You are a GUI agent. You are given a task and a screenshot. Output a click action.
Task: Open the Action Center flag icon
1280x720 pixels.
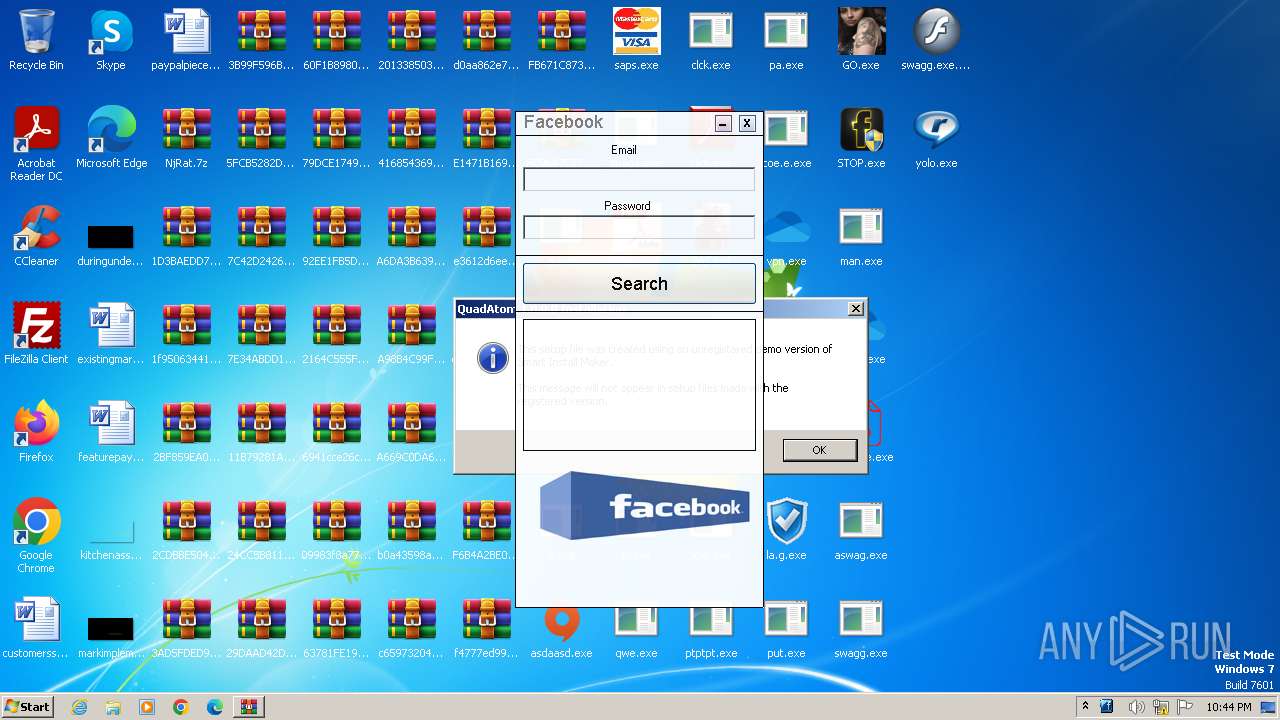point(1185,707)
